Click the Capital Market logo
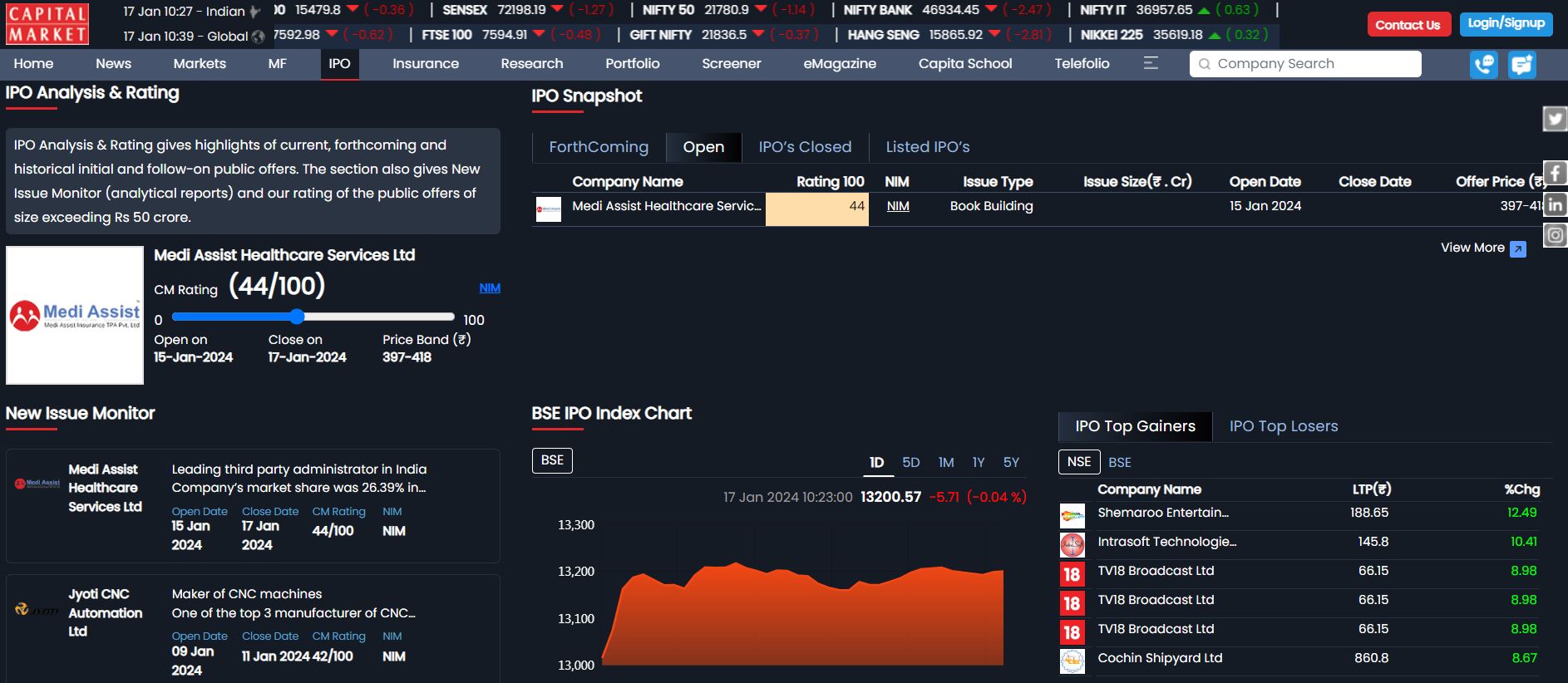 [47, 24]
